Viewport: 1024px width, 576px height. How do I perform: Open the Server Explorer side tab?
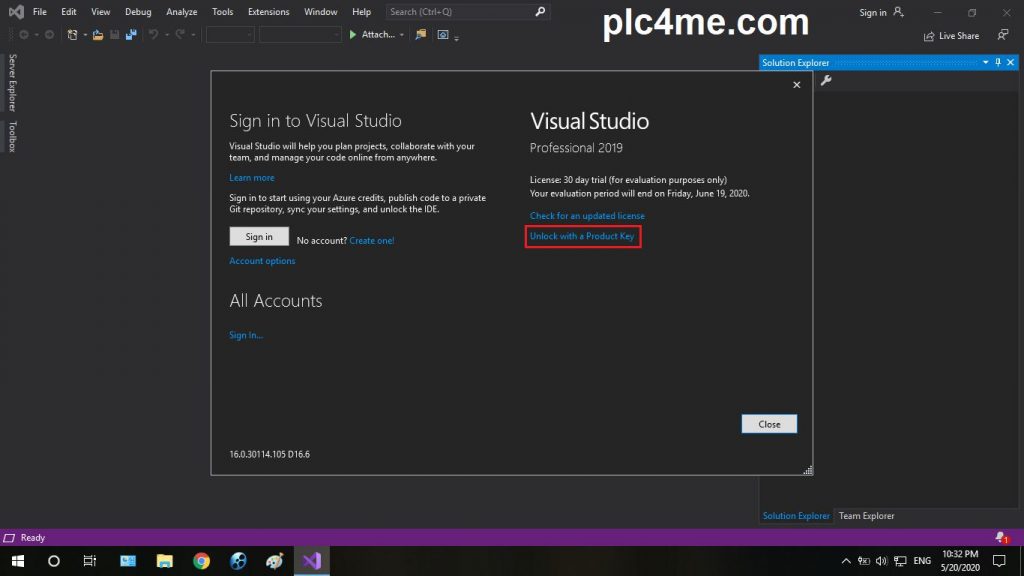(x=12, y=83)
